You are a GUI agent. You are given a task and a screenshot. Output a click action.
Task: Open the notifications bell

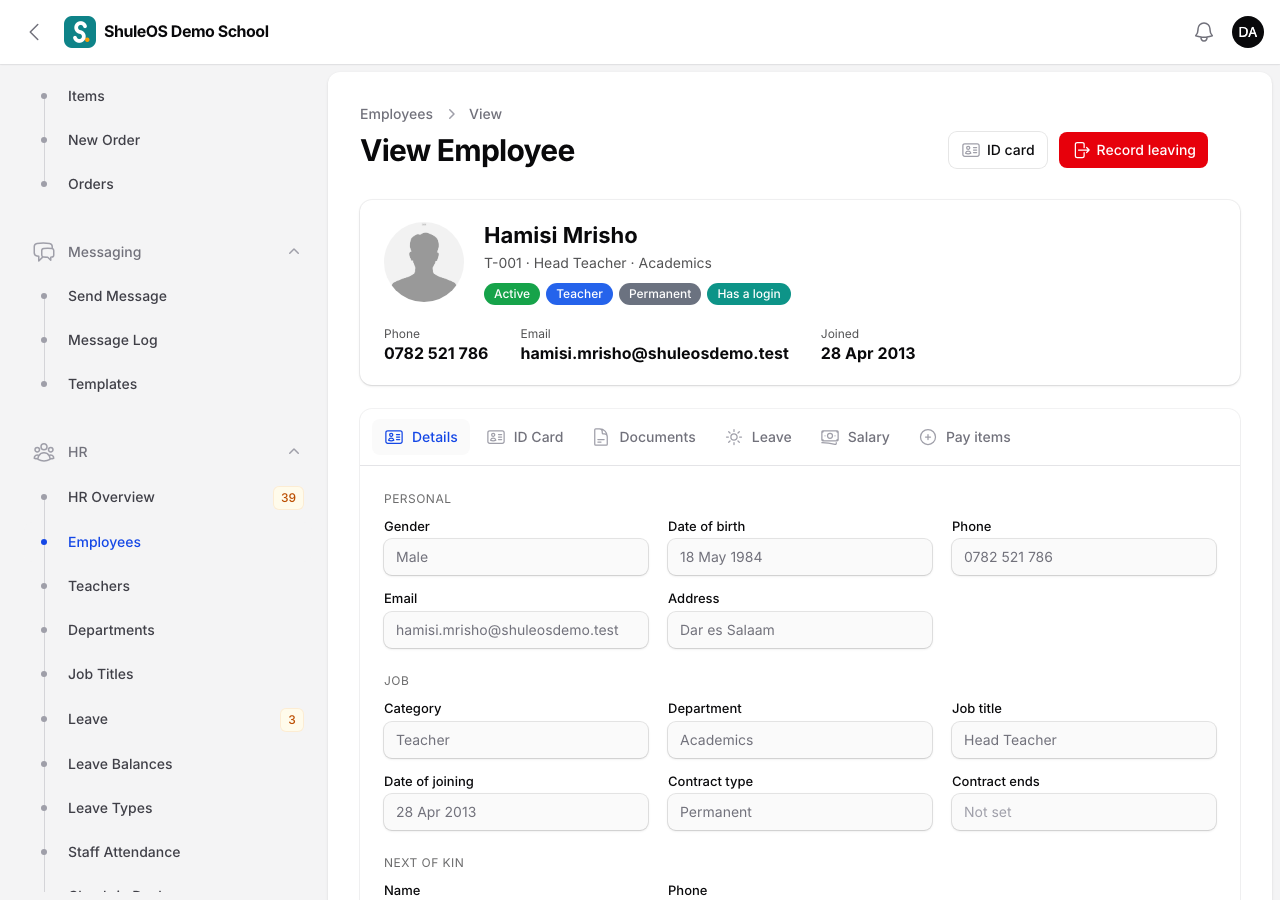(x=1204, y=32)
